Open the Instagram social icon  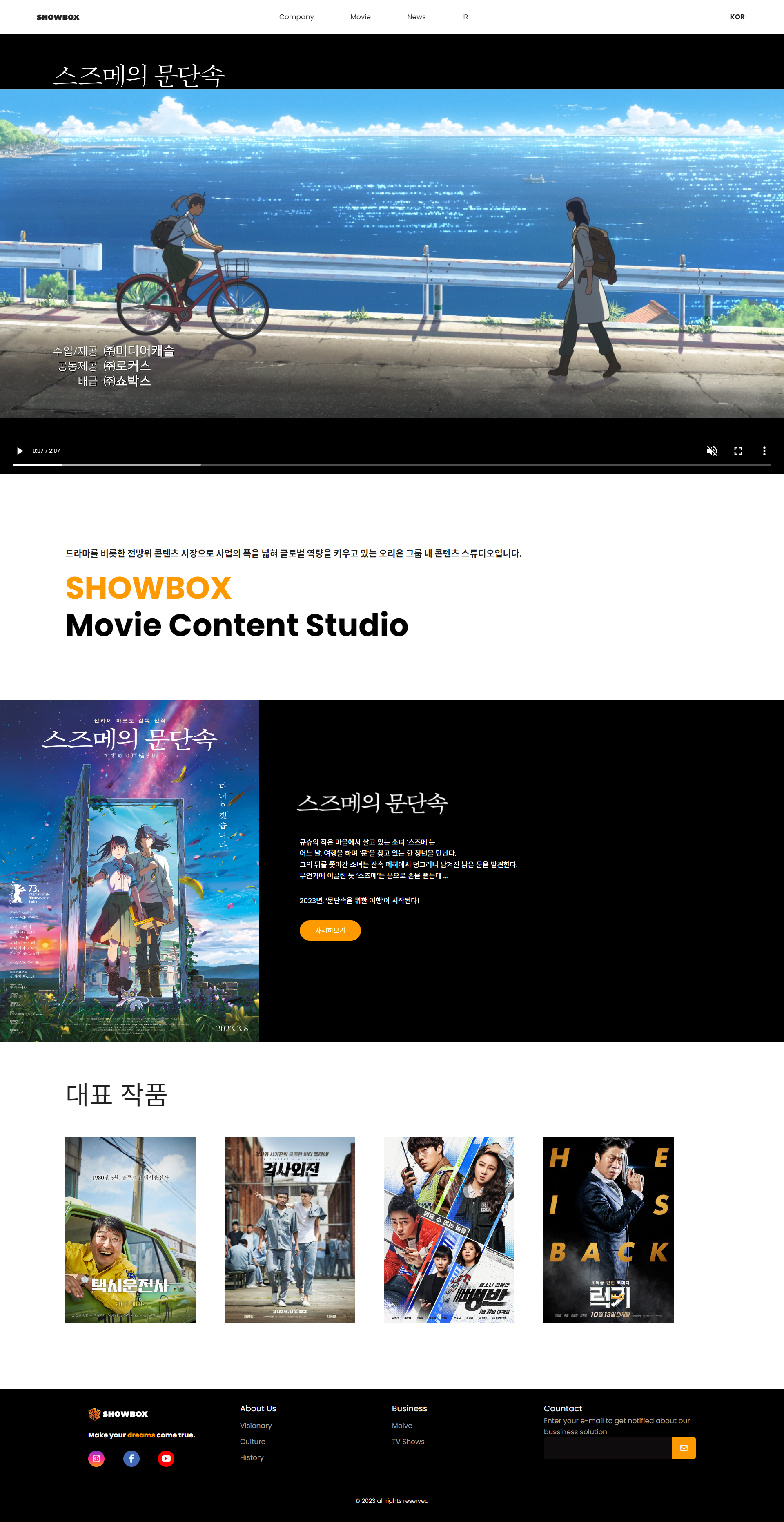point(96,1458)
